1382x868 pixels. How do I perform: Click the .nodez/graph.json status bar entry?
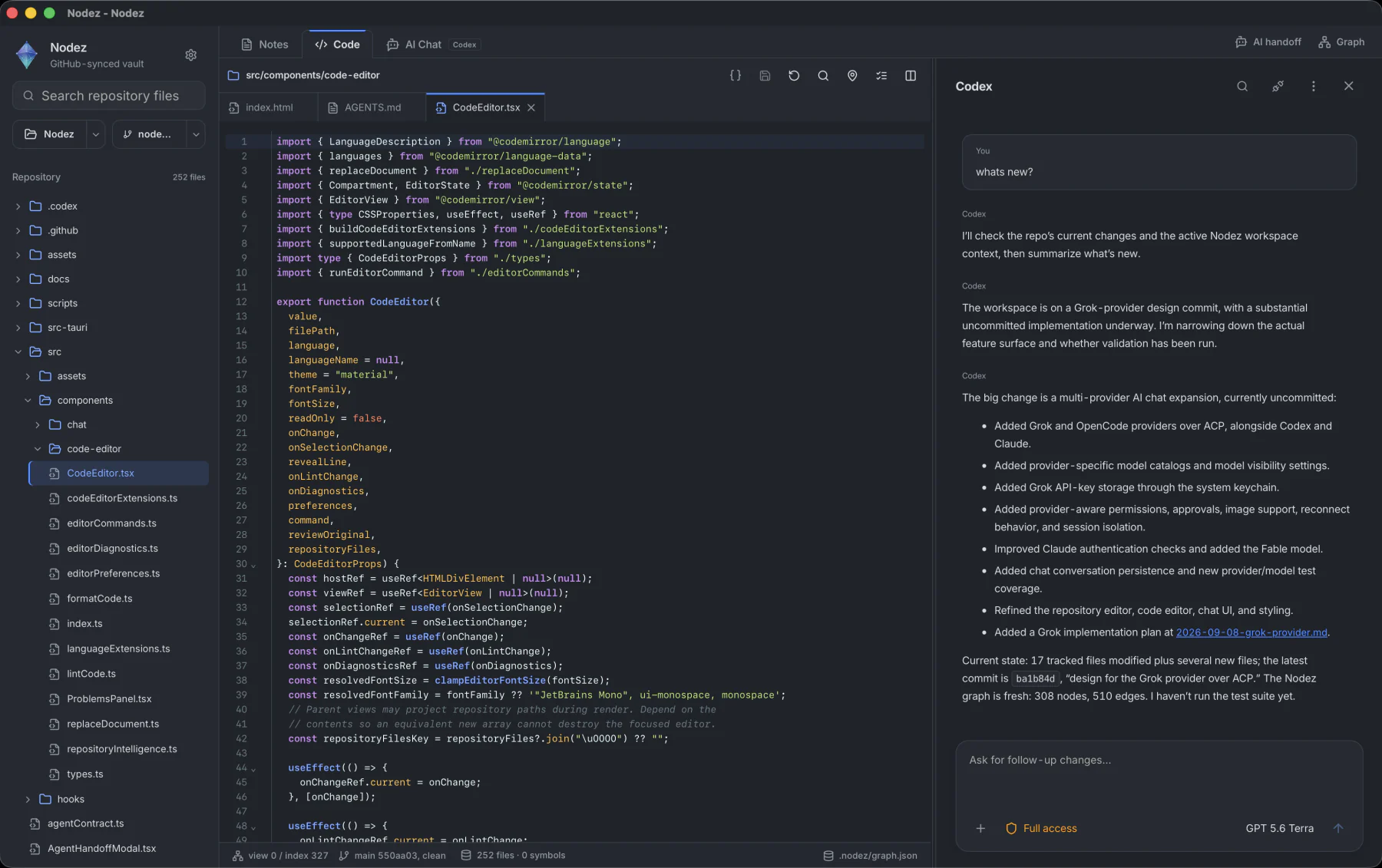click(870, 855)
